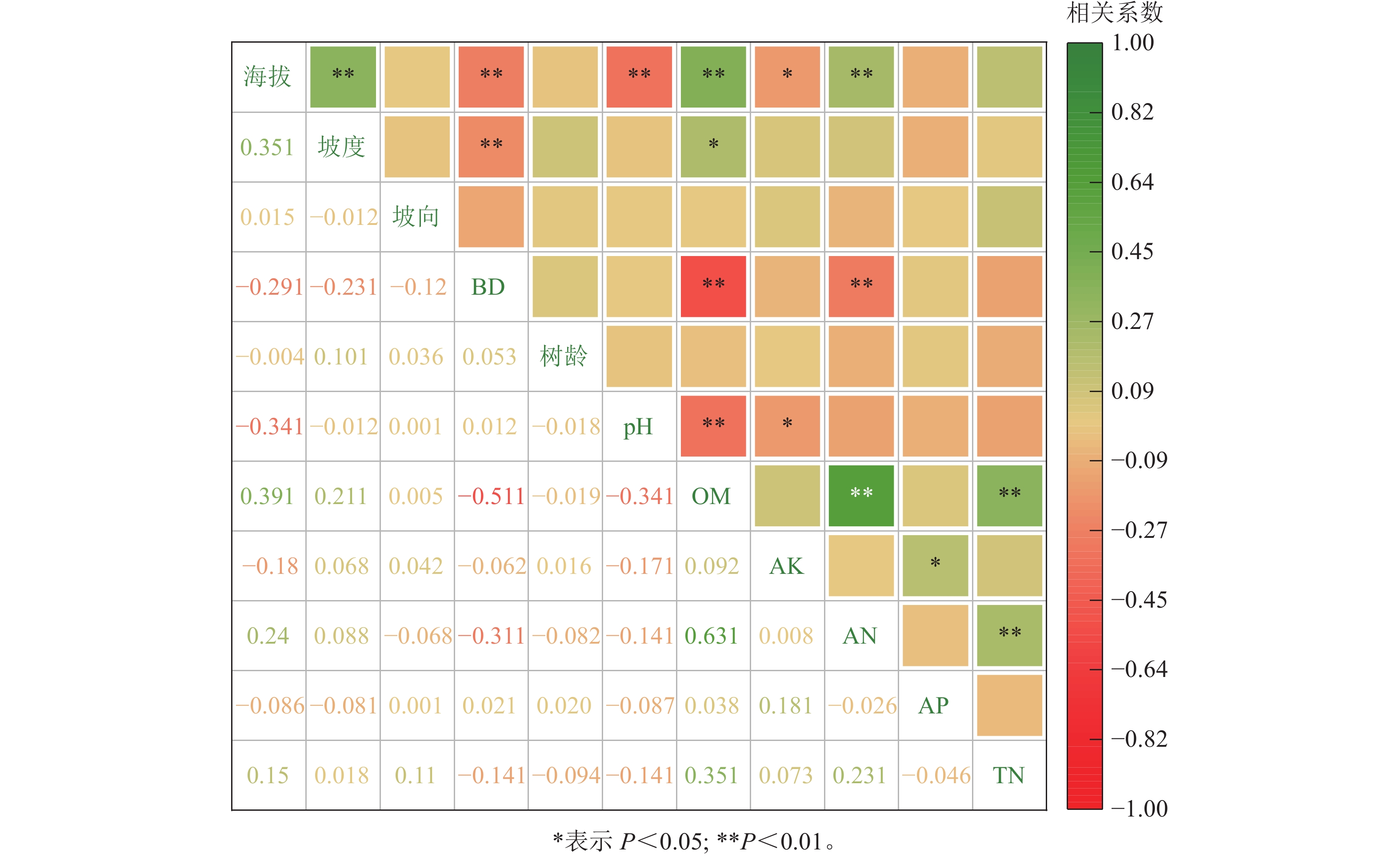
Task: Click the bright red BD–OM square
Action: click(x=713, y=286)
